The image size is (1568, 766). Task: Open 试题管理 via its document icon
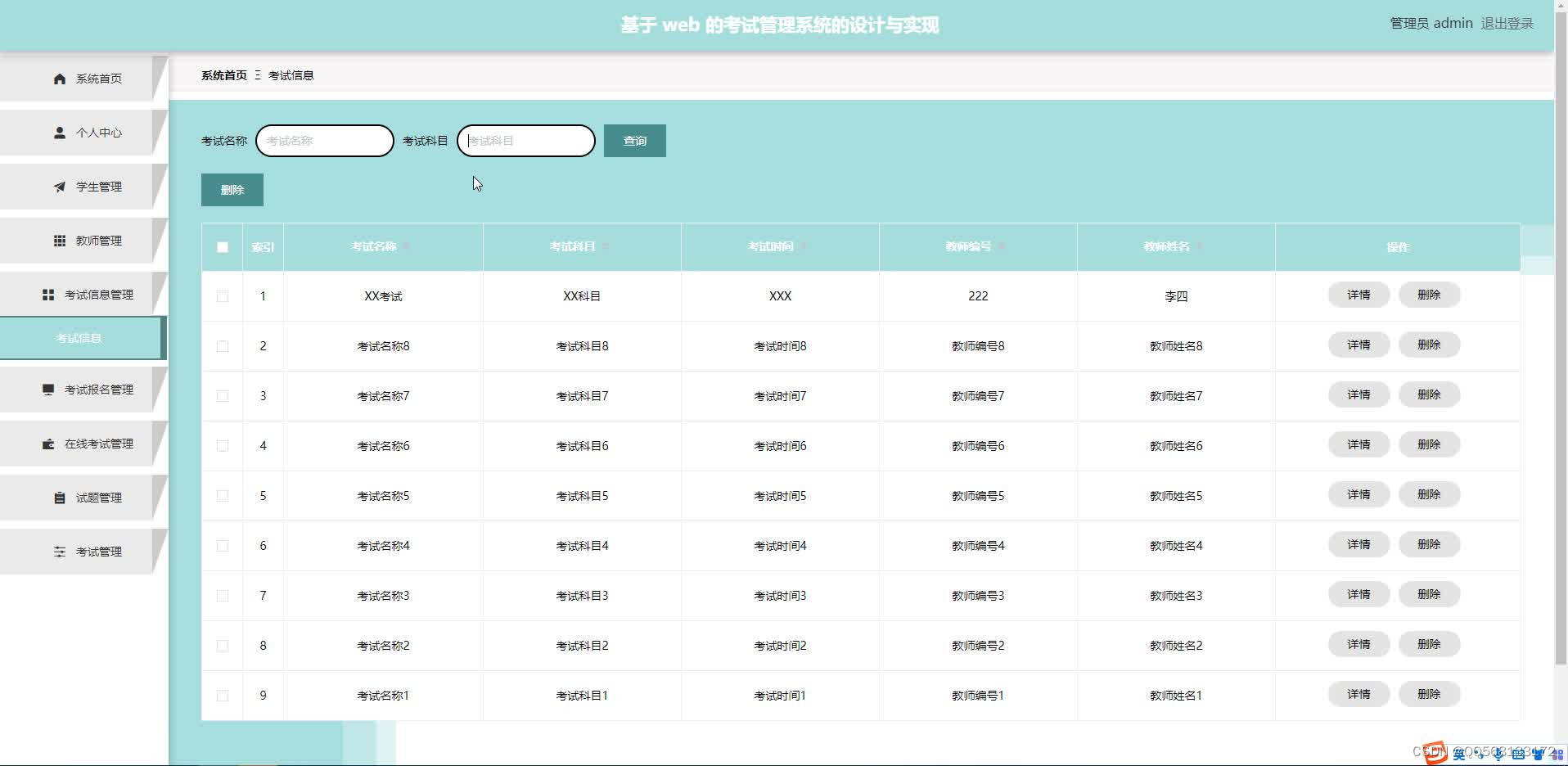point(59,497)
